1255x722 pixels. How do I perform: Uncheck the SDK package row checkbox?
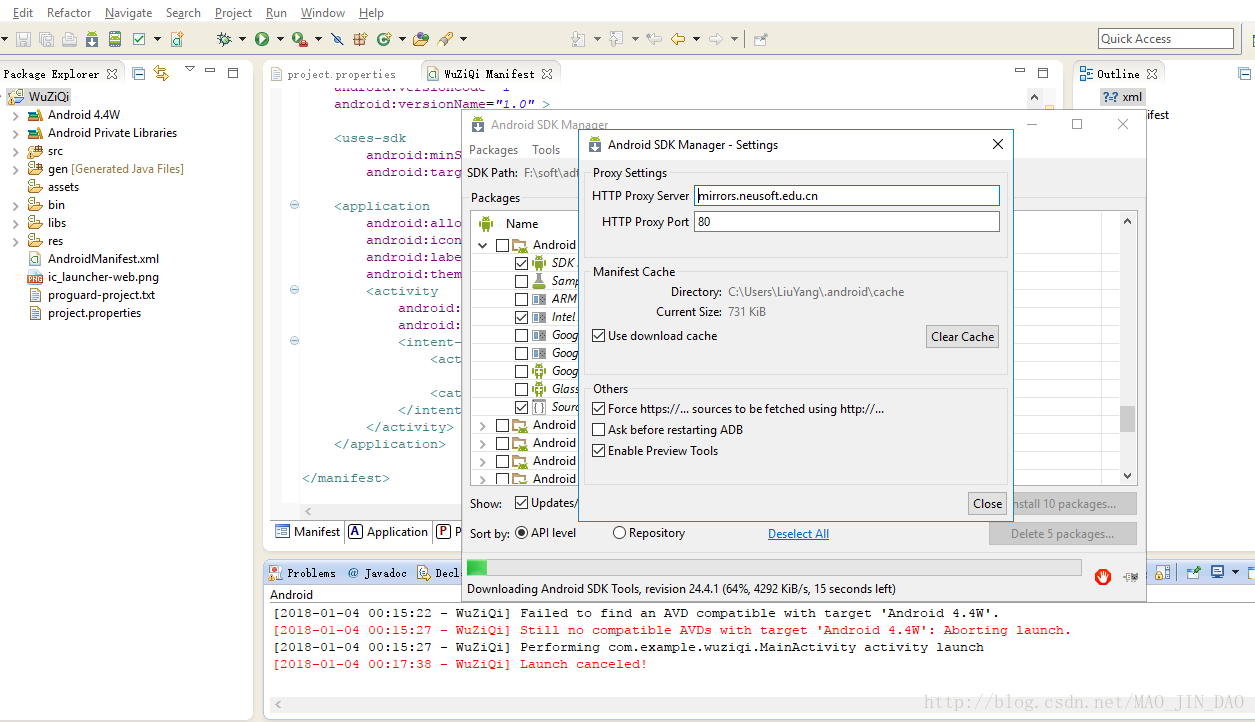[x=521, y=263]
